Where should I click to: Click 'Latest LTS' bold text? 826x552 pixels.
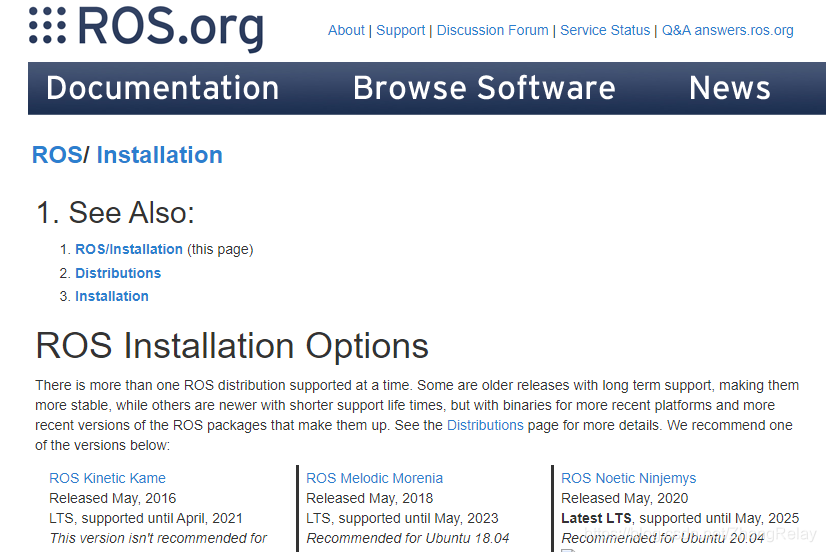pos(596,518)
